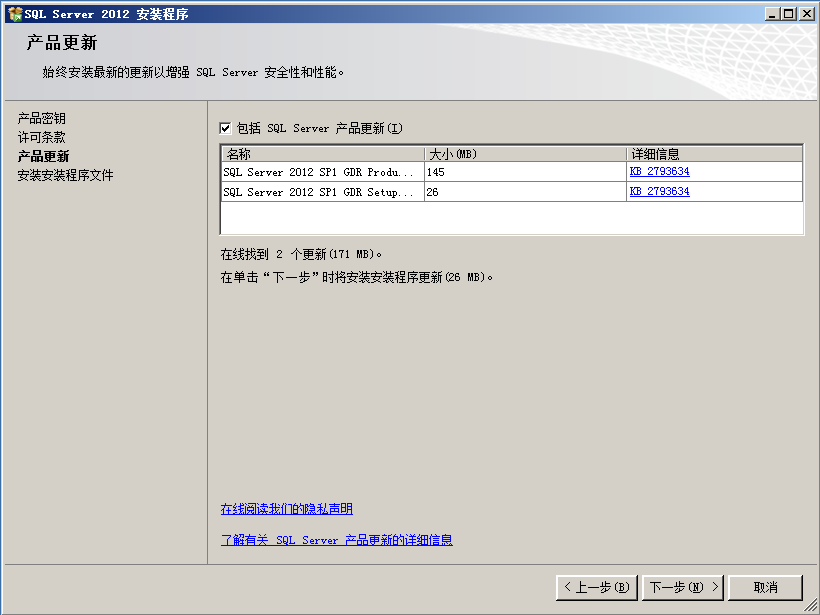Click the 取消 cancel button
Viewport: 820px width, 615px height.
[x=765, y=587]
